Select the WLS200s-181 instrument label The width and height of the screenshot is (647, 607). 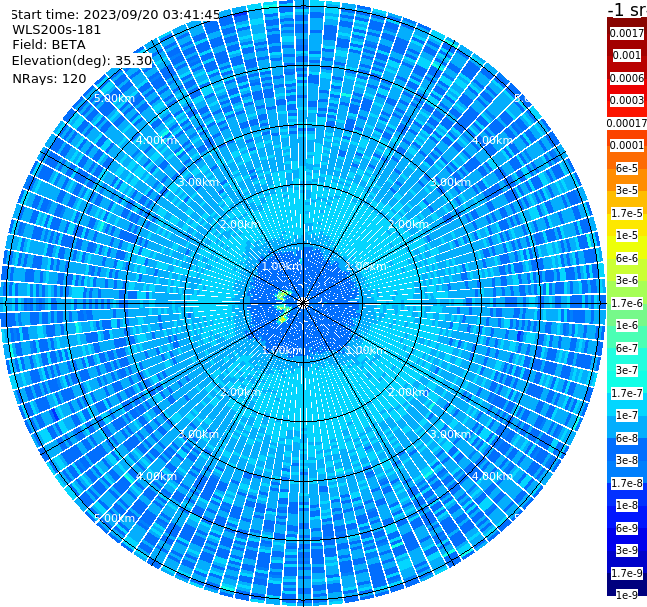57,30
